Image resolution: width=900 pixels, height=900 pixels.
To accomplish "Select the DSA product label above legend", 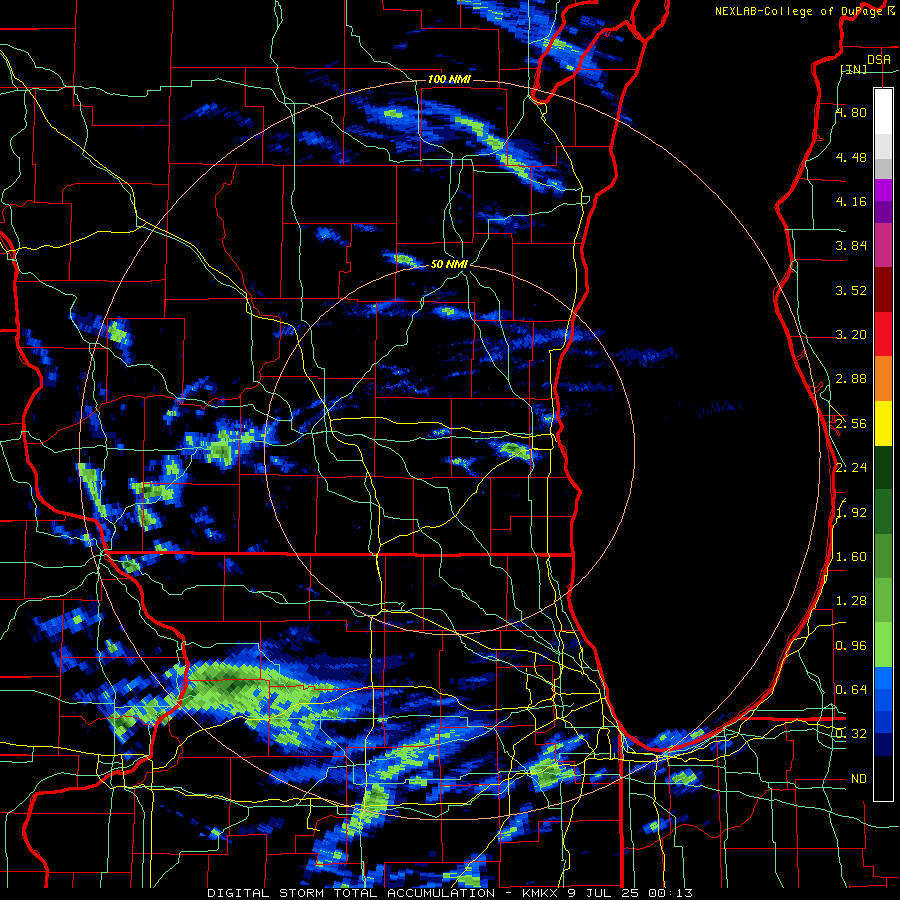I will pos(878,59).
